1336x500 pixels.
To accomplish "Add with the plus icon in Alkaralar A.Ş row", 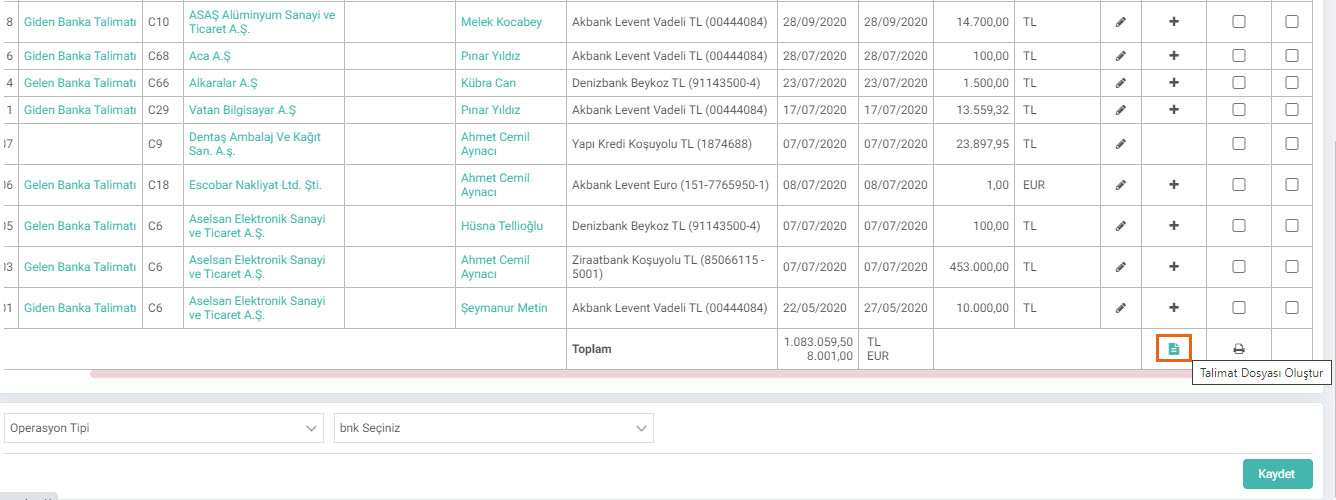I will [x=1174, y=83].
